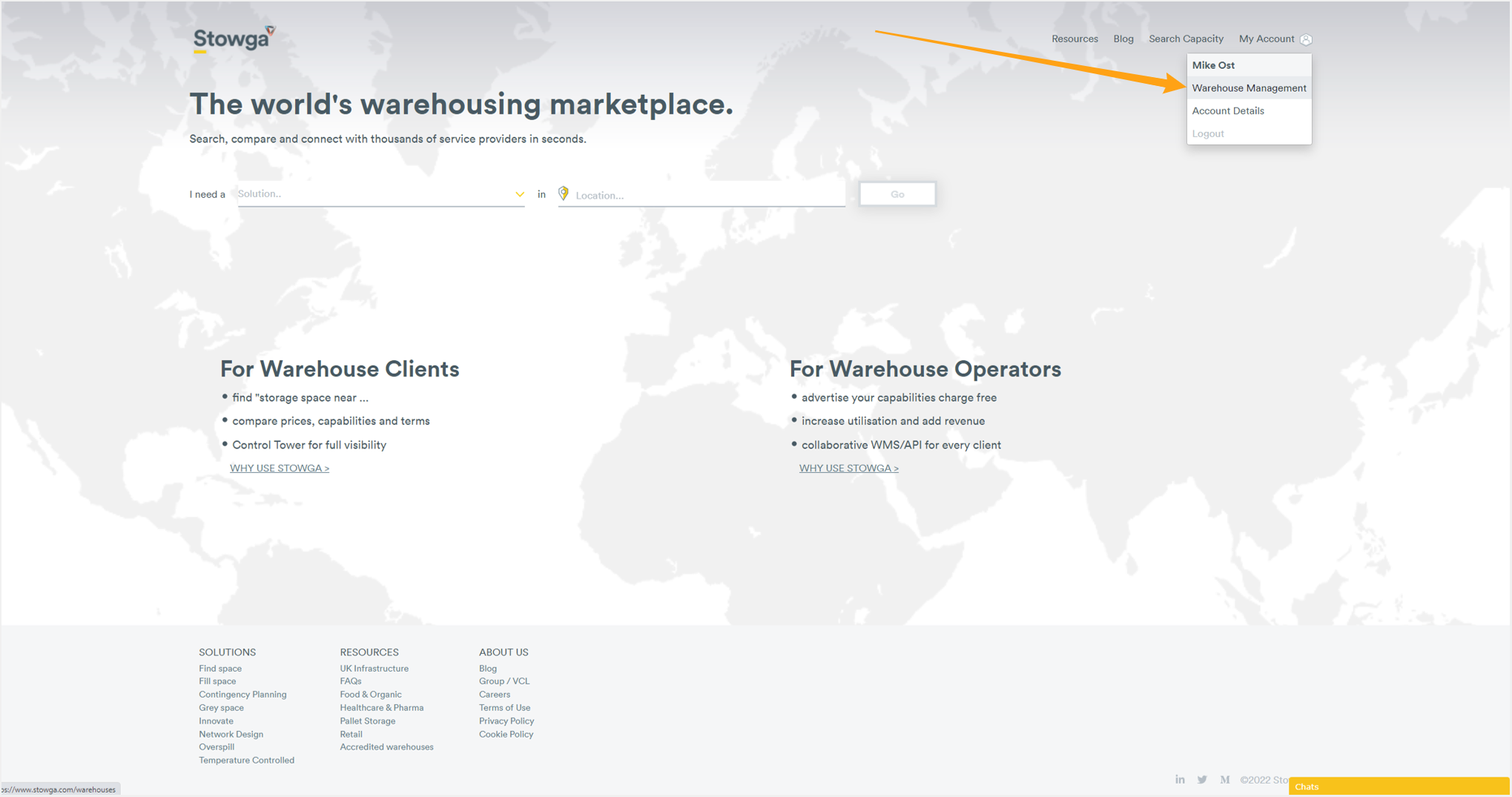The image size is (1512, 797).
Task: Click 'advertise your capabilities charge free' text
Action: tap(899, 397)
